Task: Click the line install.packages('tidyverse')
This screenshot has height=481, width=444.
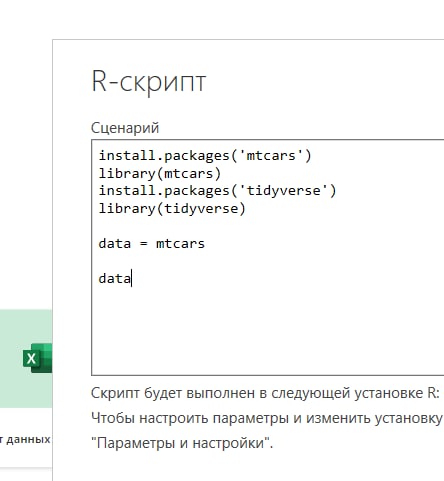Action: coord(217,191)
